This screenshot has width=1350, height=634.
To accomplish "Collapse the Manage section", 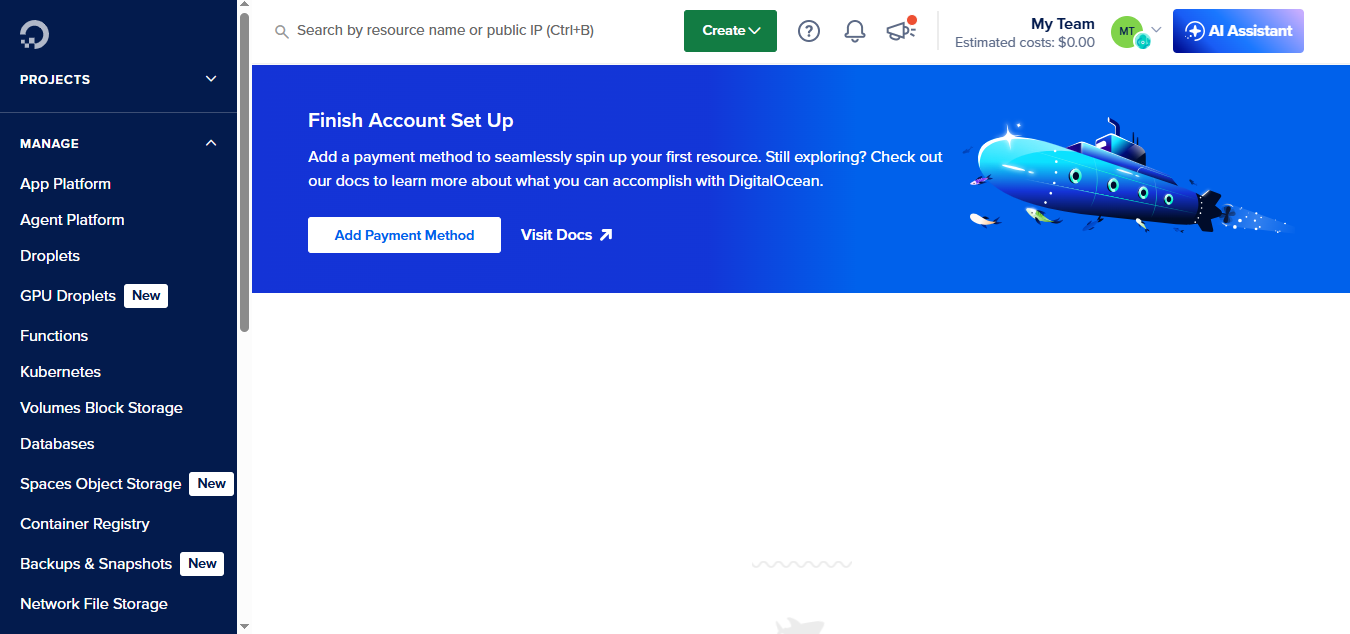I will click(119, 143).
